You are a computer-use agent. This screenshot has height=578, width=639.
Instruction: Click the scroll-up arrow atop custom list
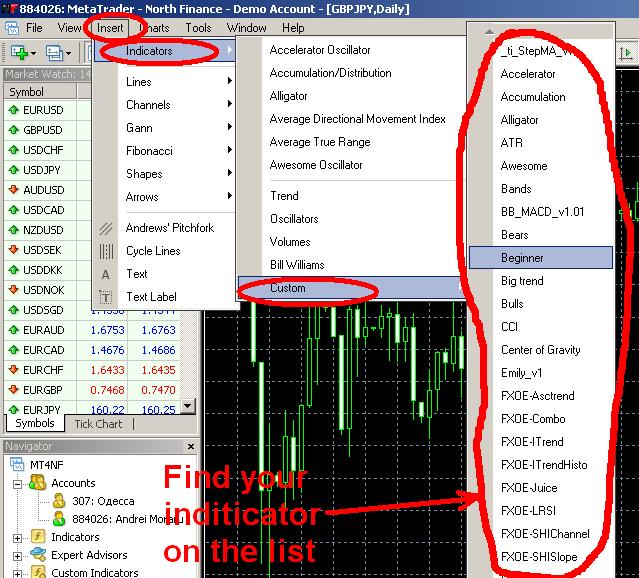(x=489, y=31)
